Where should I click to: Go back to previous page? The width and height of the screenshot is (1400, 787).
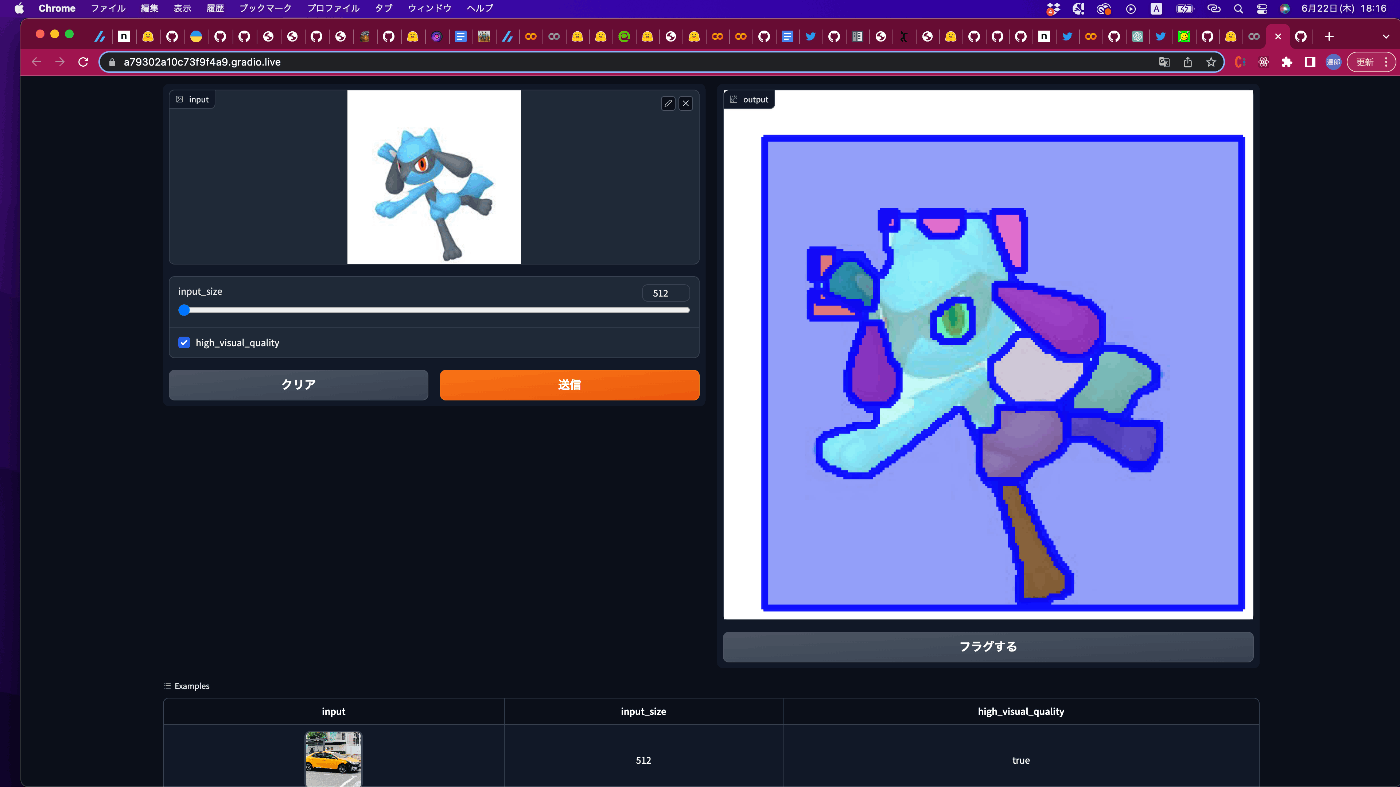coord(37,62)
